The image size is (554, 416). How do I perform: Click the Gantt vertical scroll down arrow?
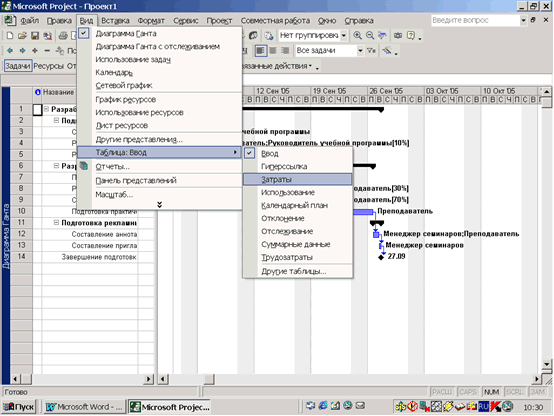click(x=547, y=364)
